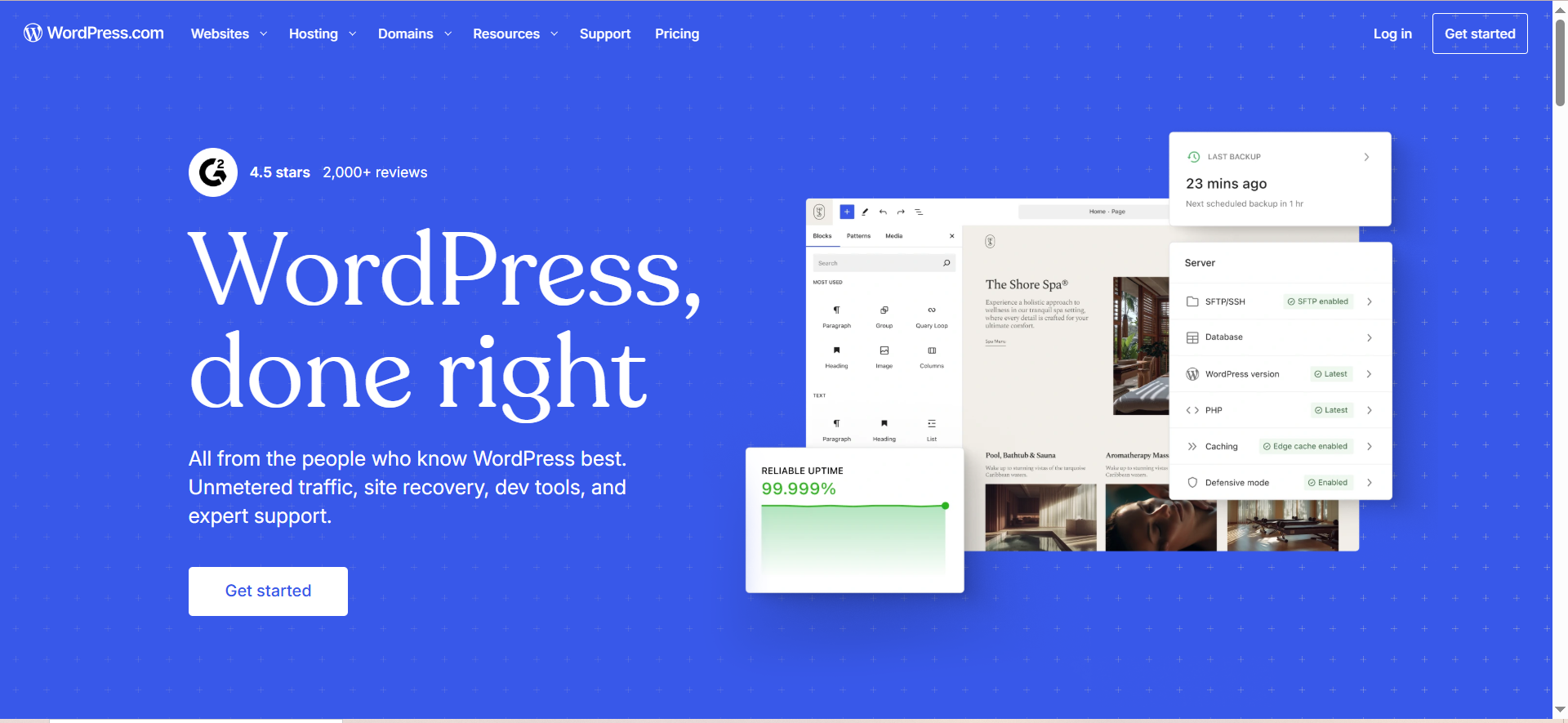Select the pen edit tool in the editor toolbar

(x=865, y=212)
